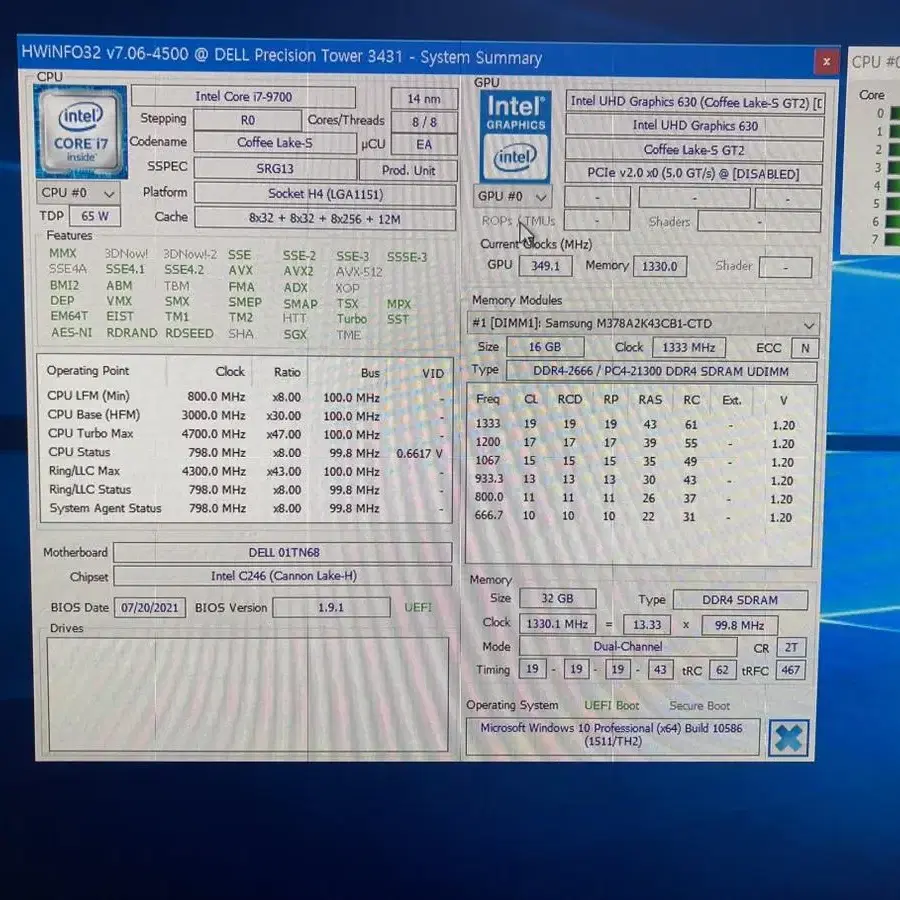Click the Prod. Unit field
The height and width of the screenshot is (900, 900).
(x=408, y=170)
